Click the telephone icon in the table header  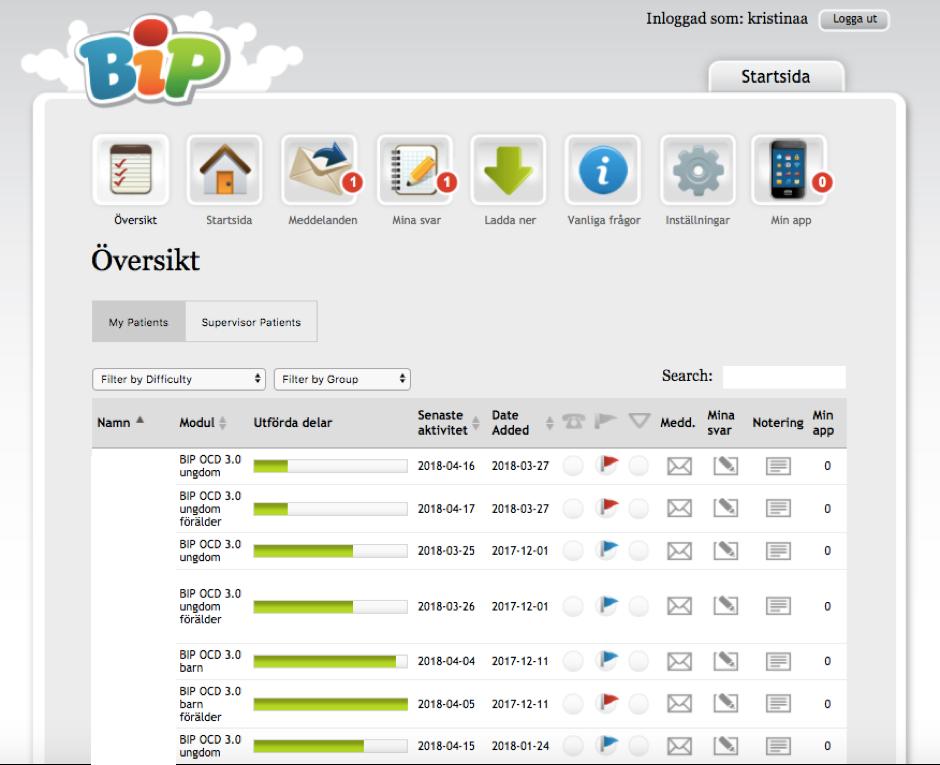point(574,421)
